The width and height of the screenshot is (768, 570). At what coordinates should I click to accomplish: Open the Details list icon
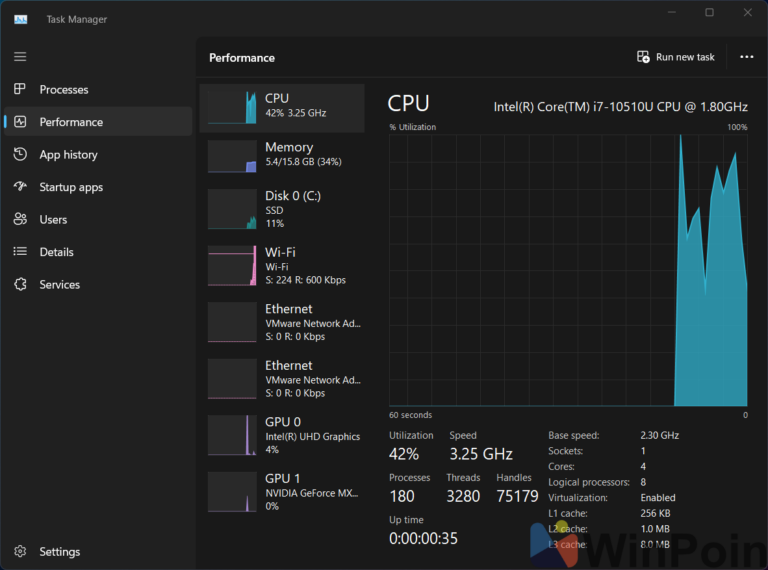[20, 252]
